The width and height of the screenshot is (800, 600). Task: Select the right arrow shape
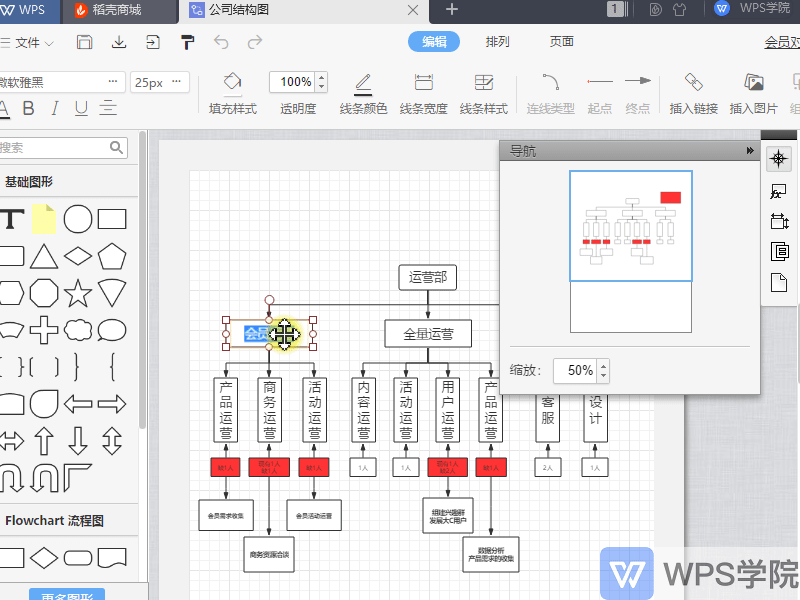point(112,404)
